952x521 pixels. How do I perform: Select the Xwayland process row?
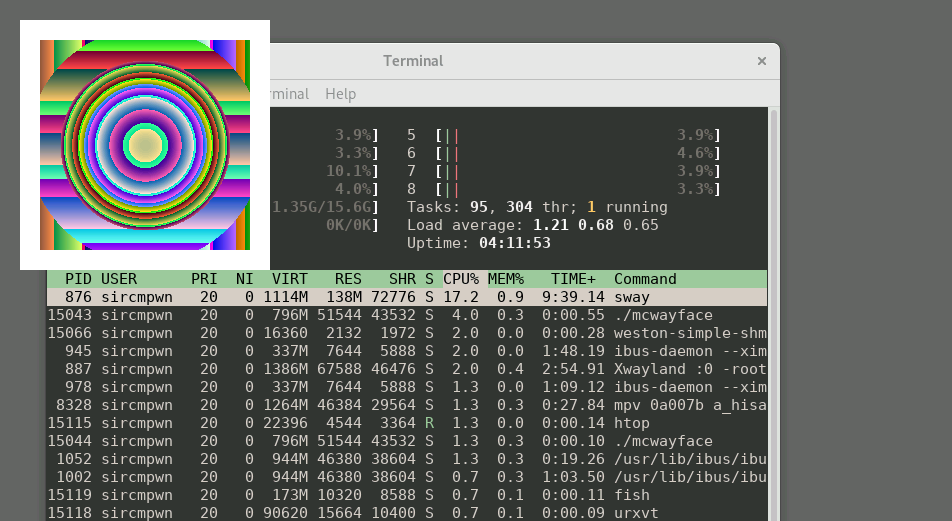coord(400,369)
